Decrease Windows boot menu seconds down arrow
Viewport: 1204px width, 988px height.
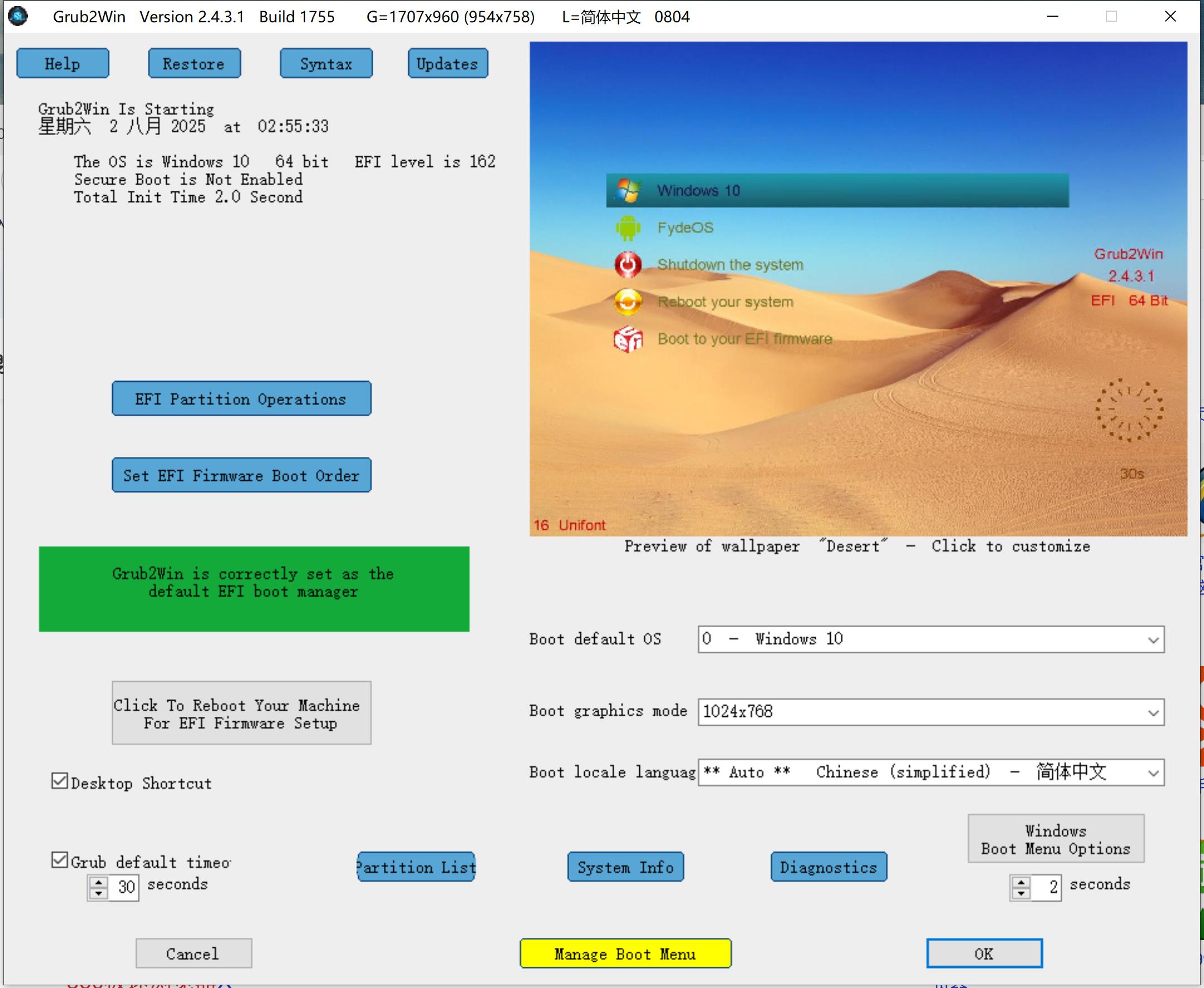coord(1020,893)
